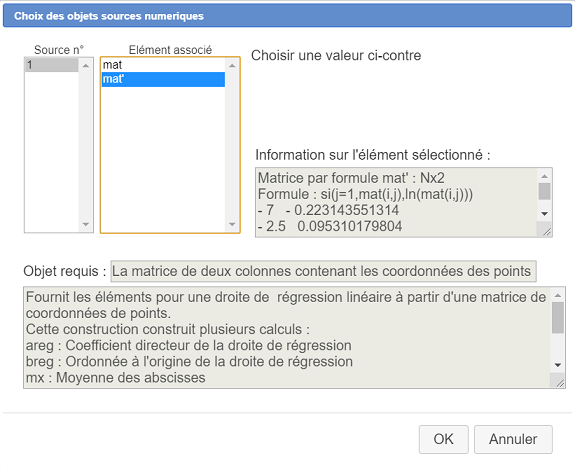The height and width of the screenshot is (470, 575).
Task: Click down arrow of Source n° scrollbar
Action: point(86,224)
